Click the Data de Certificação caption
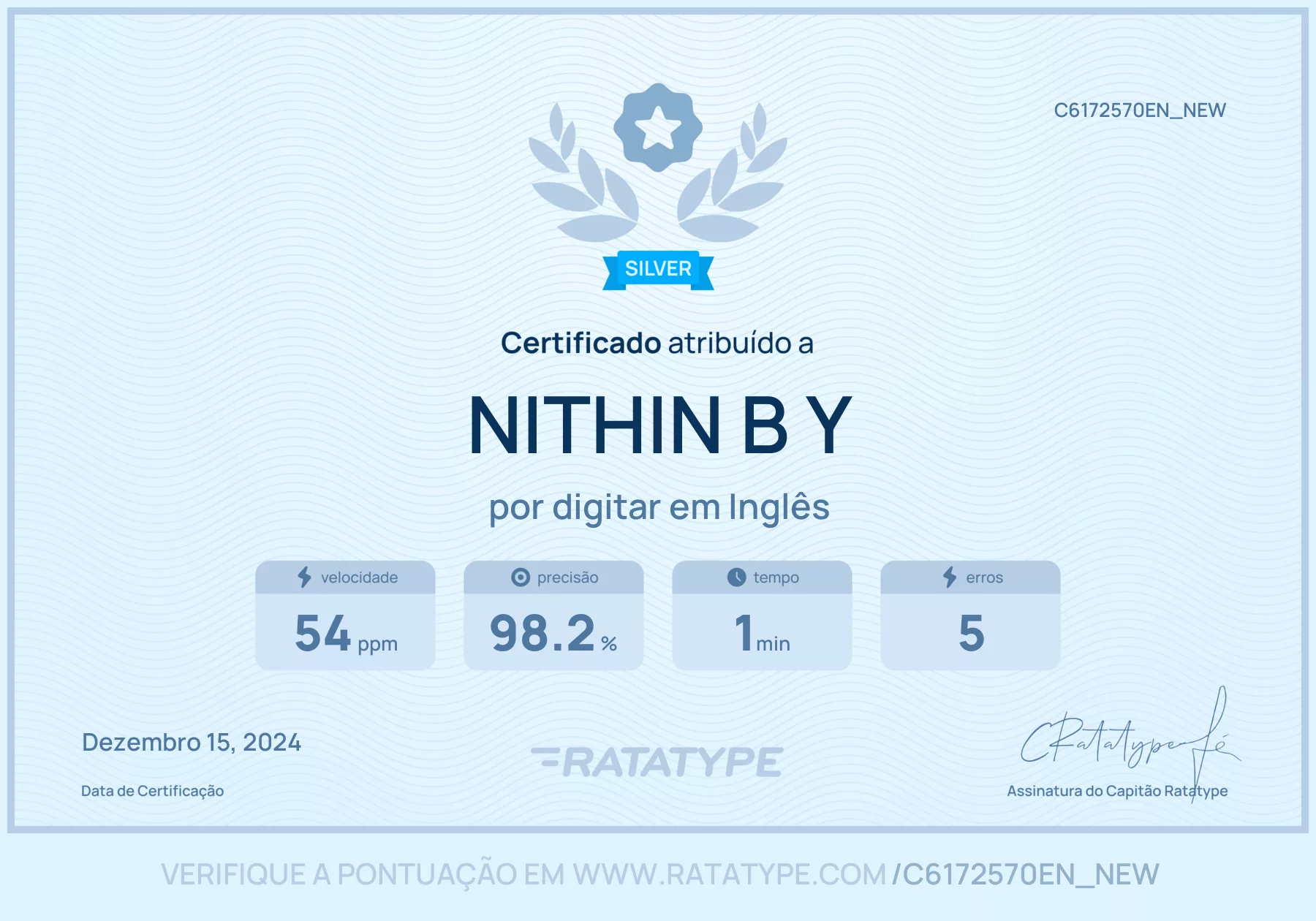The width and height of the screenshot is (1316, 921). 152,791
